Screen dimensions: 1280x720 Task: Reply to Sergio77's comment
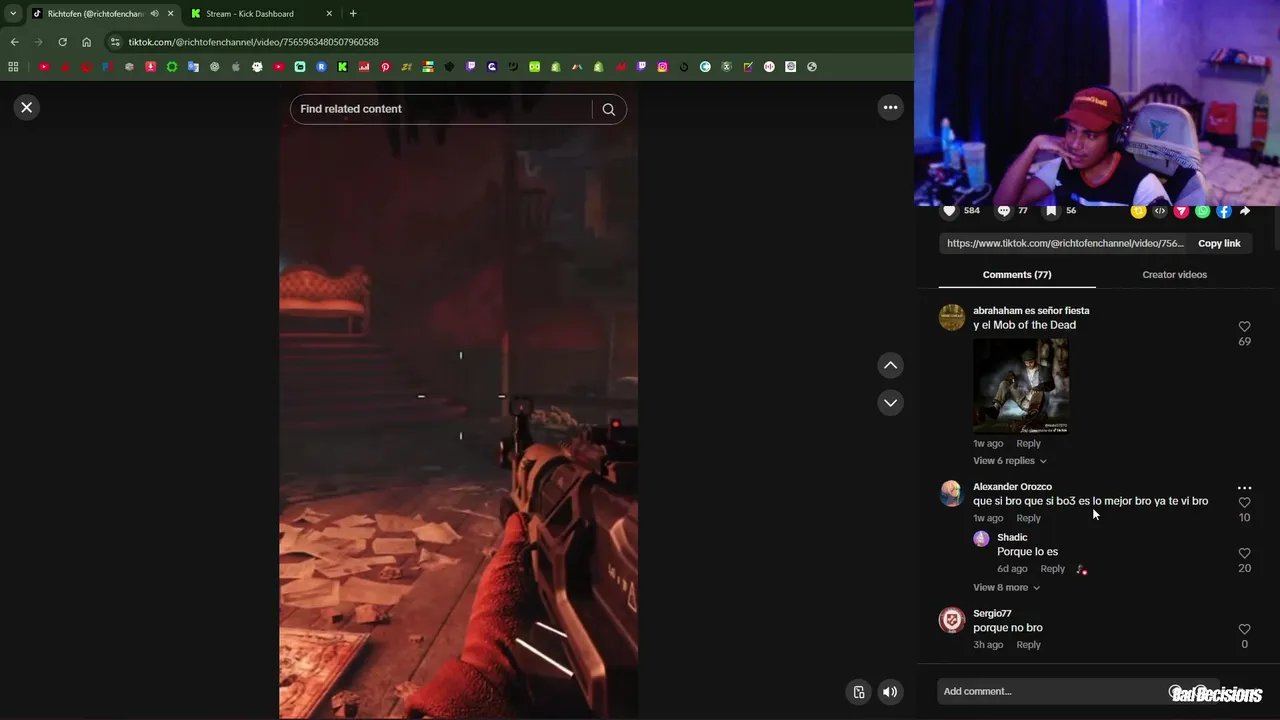coord(1028,645)
